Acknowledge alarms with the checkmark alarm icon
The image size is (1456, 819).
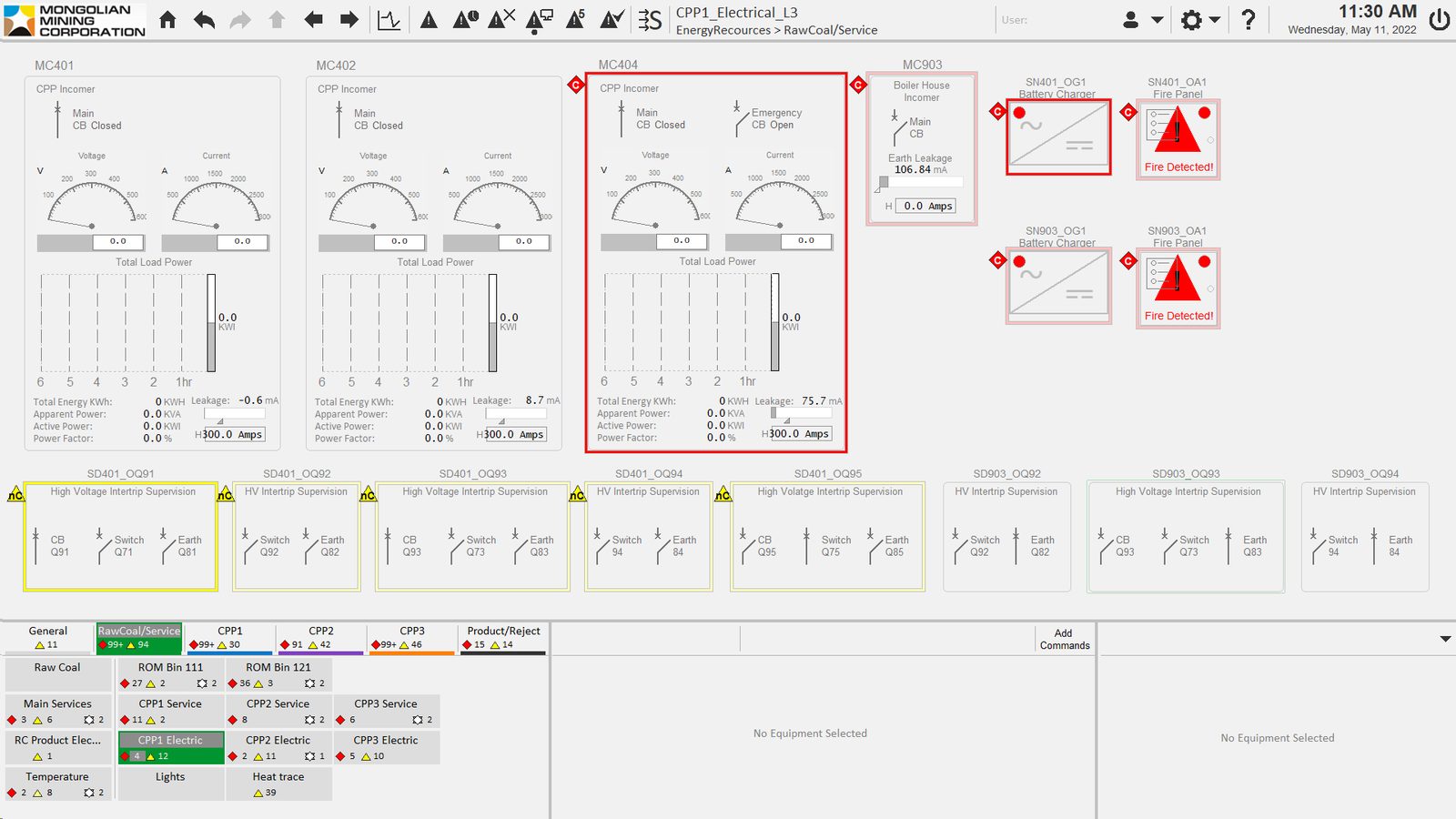point(612,19)
